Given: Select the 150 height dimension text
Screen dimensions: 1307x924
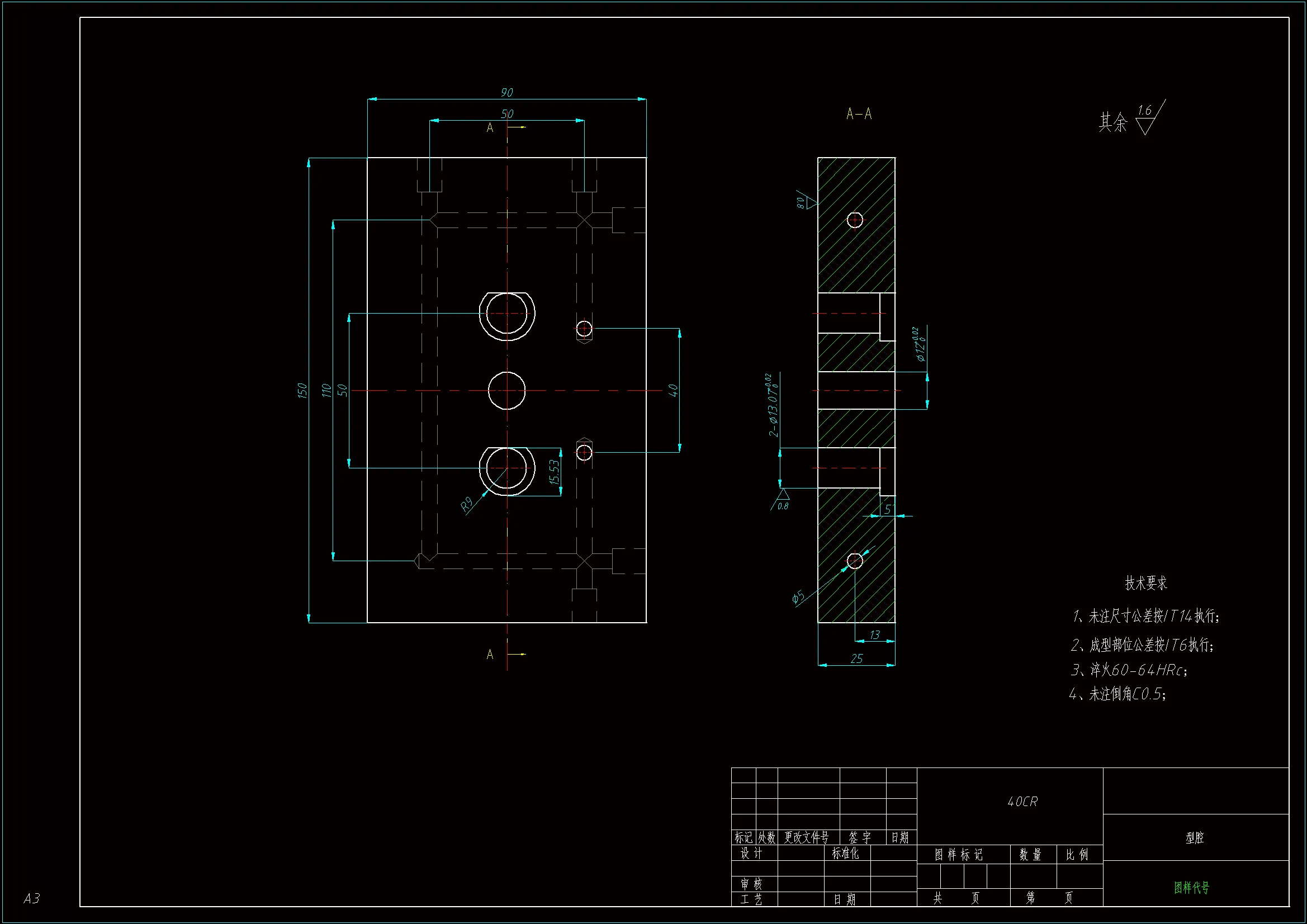Looking at the screenshot, I should (302, 391).
